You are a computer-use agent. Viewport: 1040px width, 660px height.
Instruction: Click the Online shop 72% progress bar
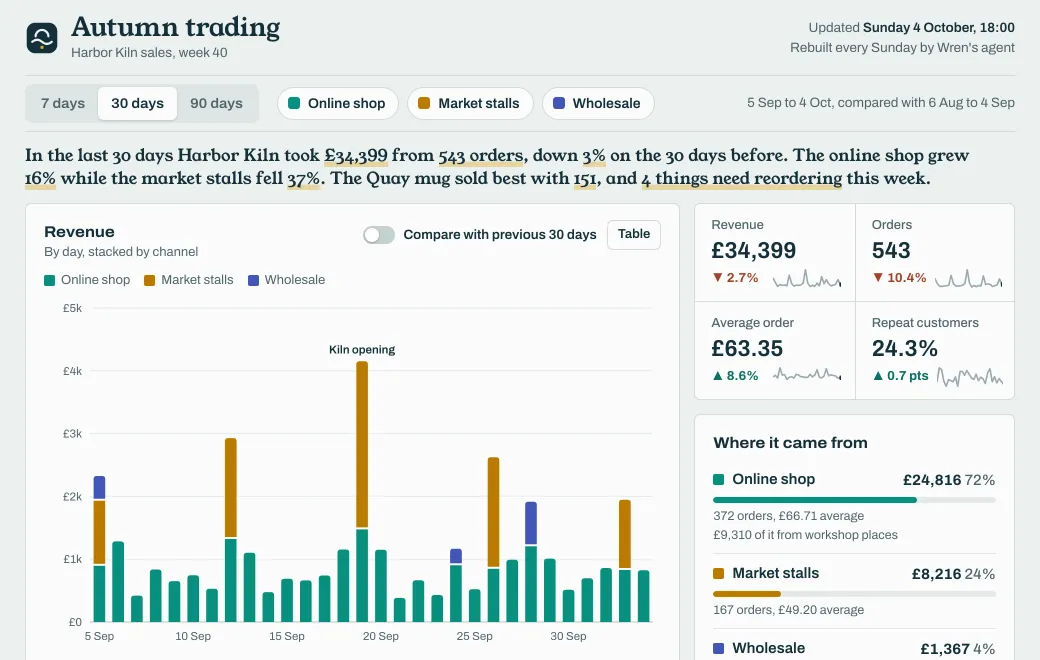pos(854,500)
